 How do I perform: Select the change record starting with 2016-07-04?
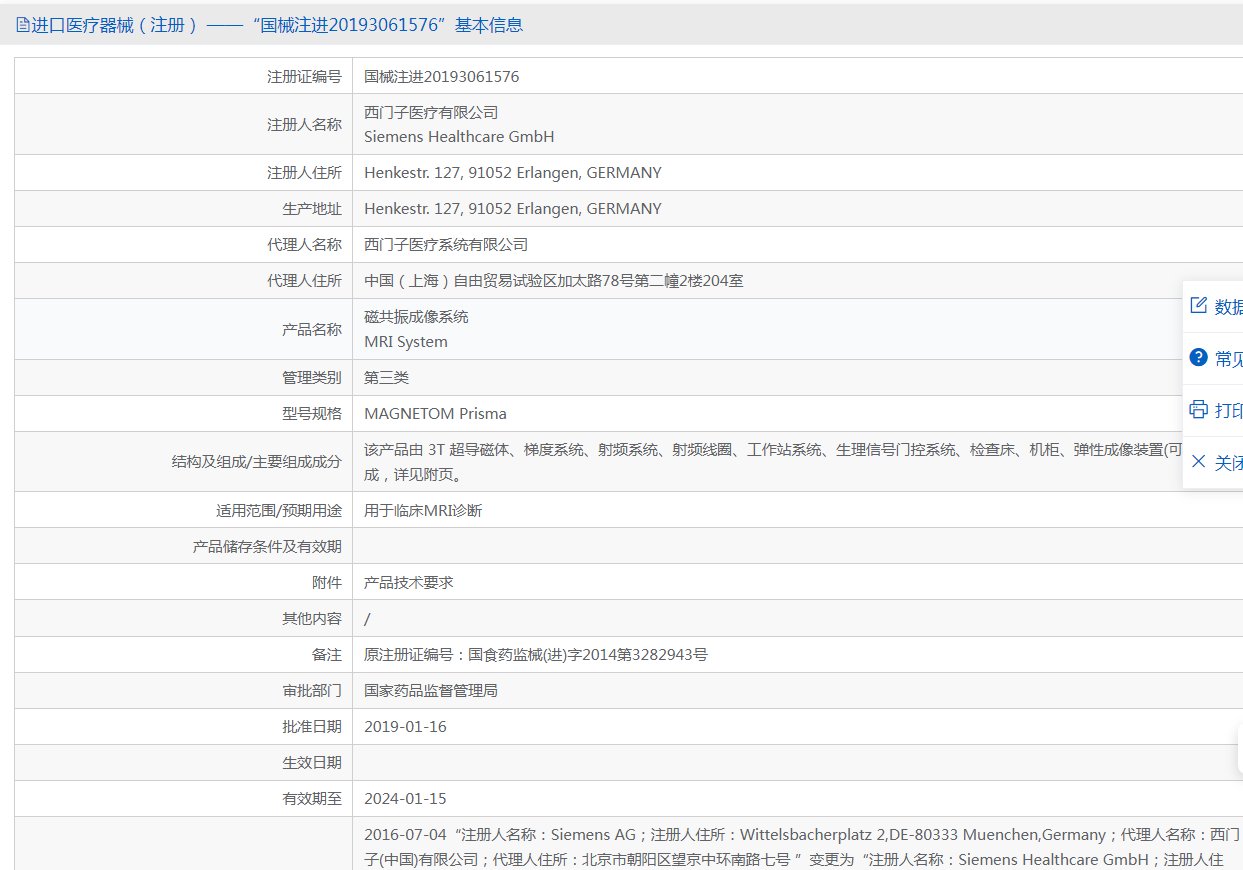click(x=803, y=847)
